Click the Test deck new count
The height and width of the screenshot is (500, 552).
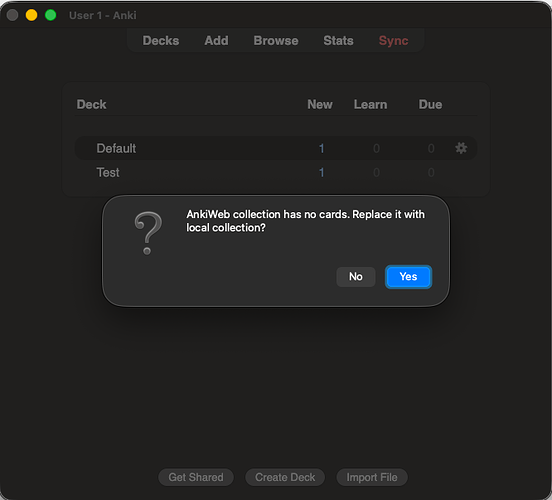tap(321, 173)
